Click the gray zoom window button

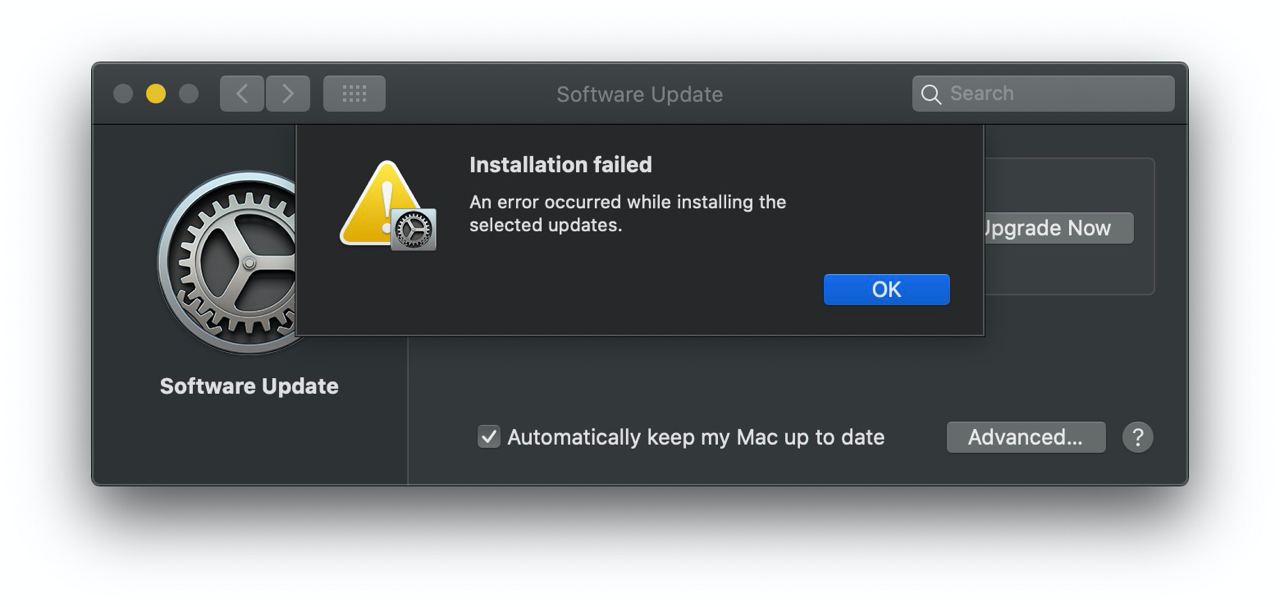click(188, 94)
